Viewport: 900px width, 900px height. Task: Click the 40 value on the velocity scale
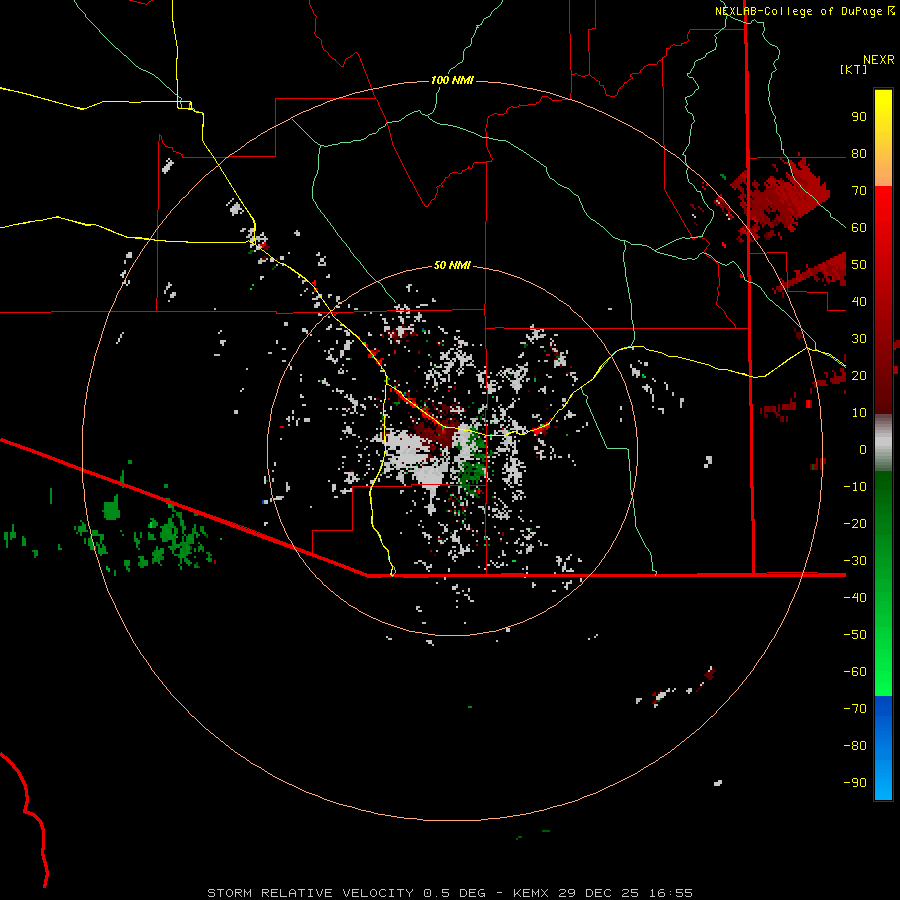(859, 302)
